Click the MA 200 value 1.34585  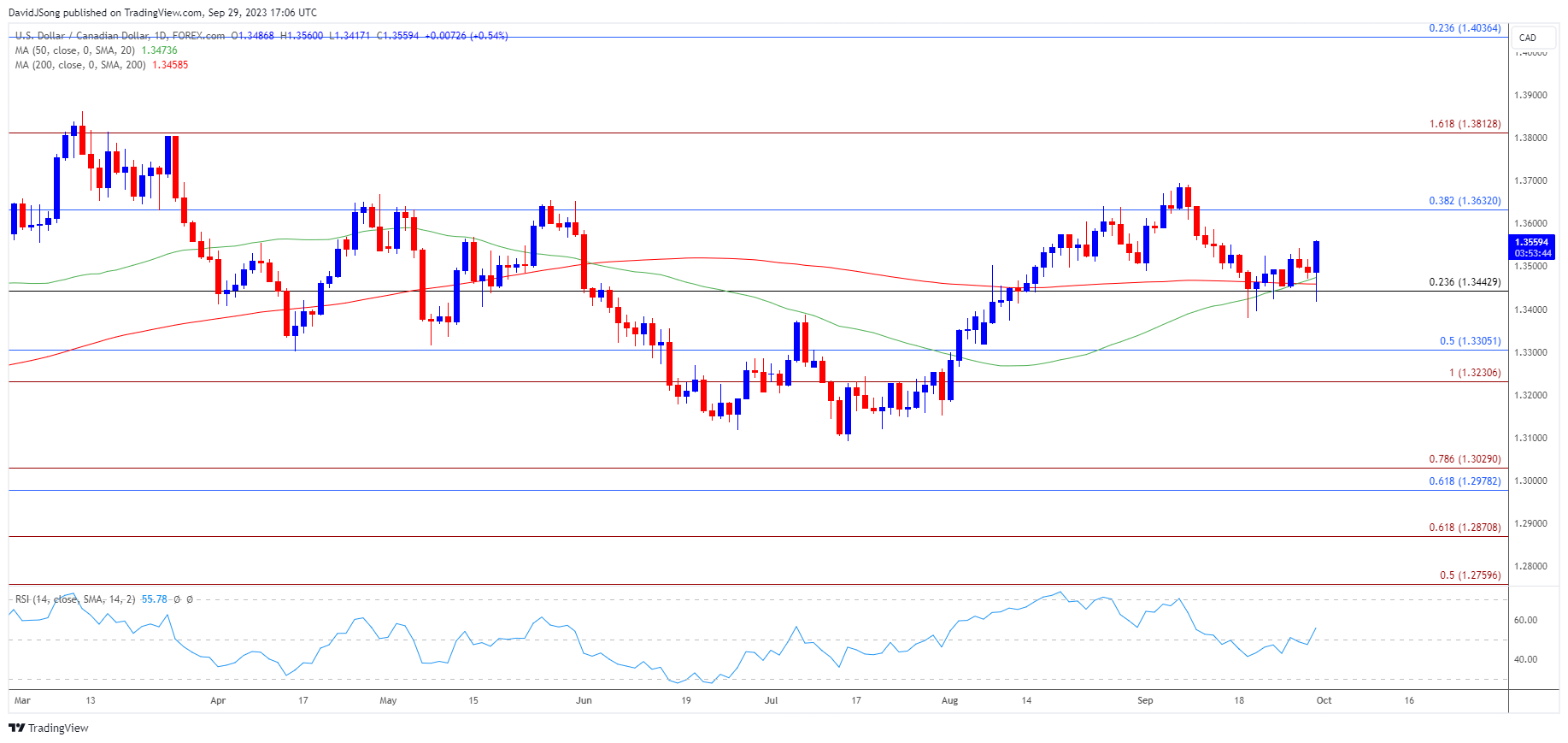(170, 65)
